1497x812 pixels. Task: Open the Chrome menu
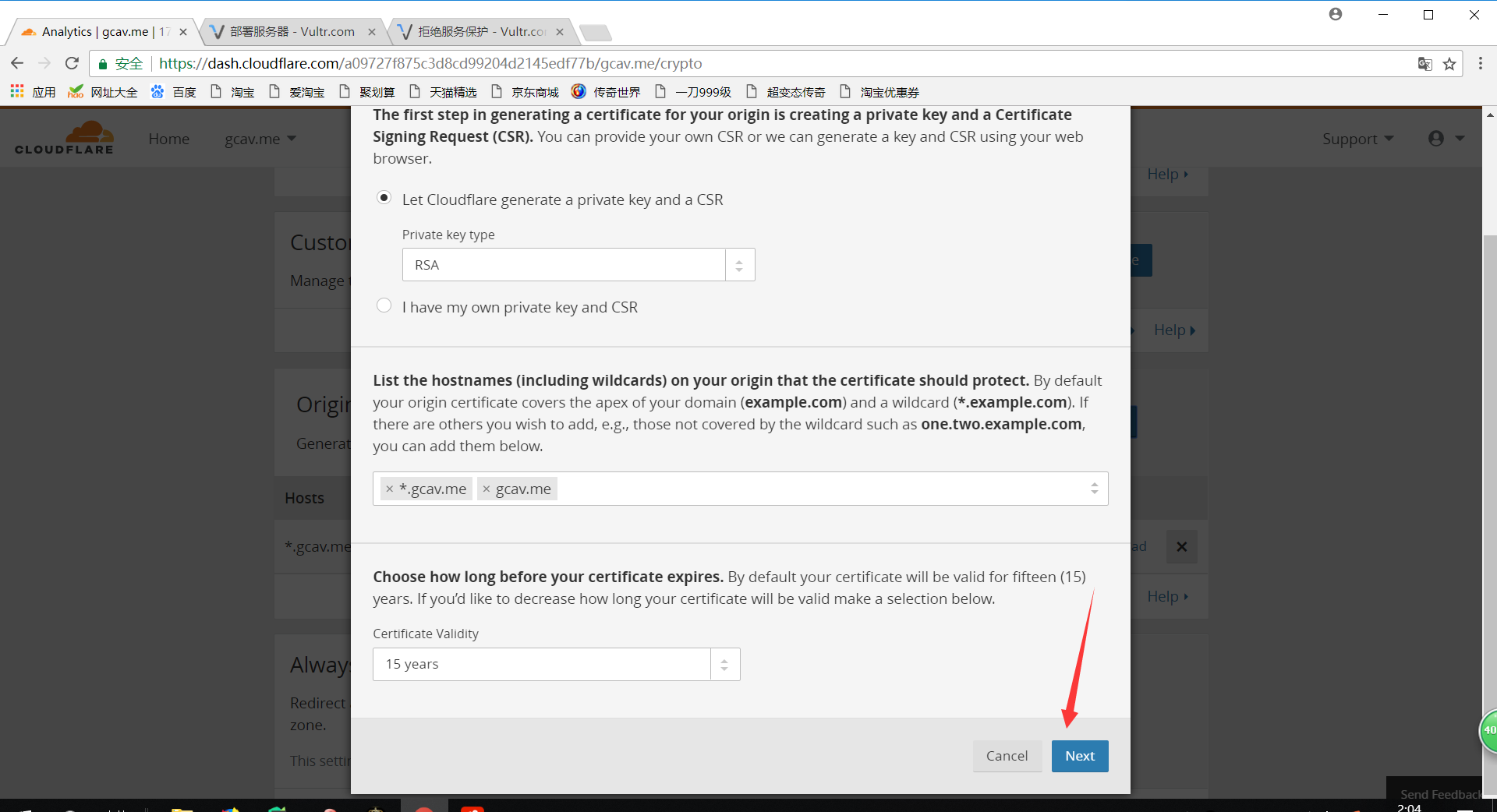click(1480, 63)
